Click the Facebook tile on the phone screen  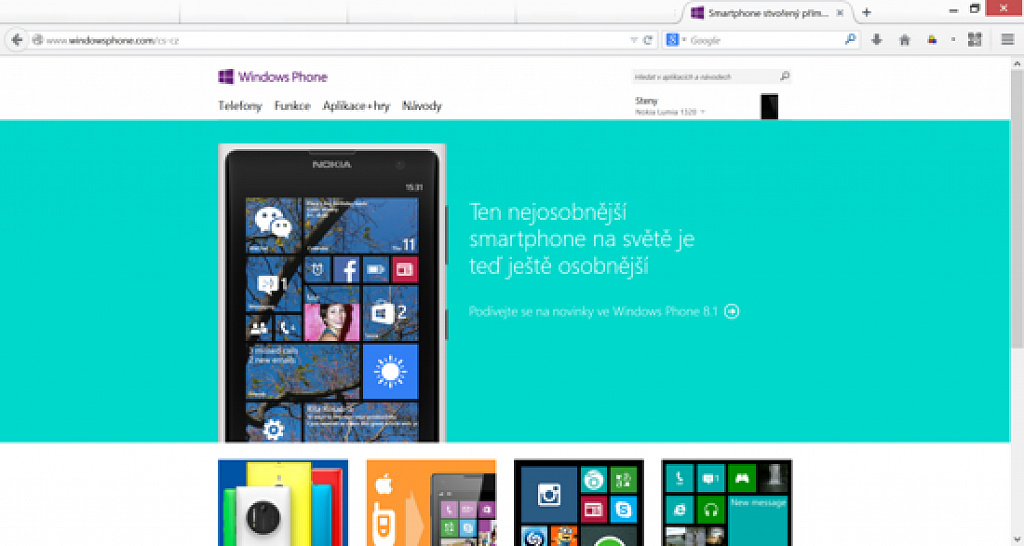point(347,269)
